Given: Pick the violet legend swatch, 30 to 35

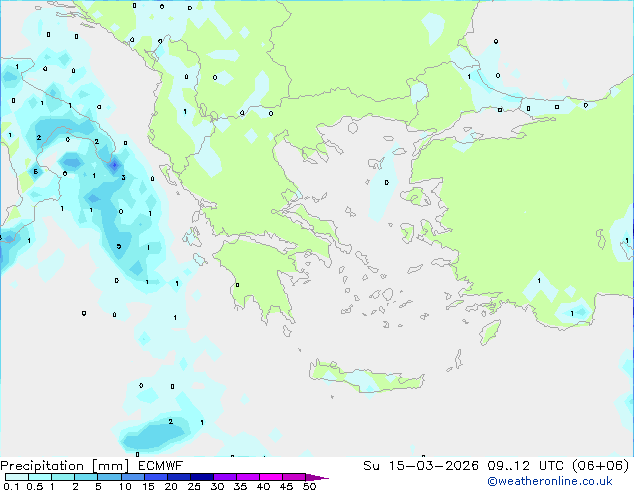Looking at the screenshot, I should click(x=224, y=477).
